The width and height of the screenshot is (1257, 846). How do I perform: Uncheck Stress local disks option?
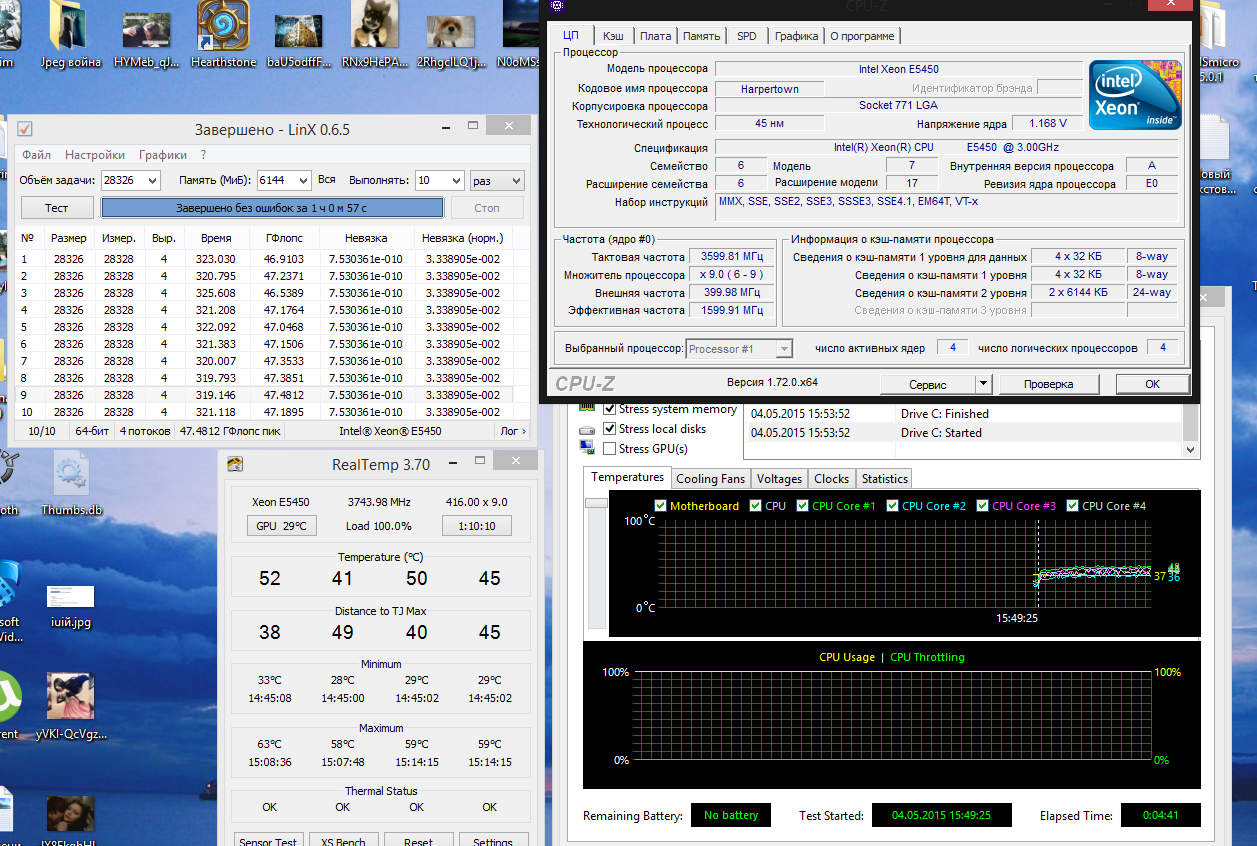pyautogui.click(x=610, y=429)
